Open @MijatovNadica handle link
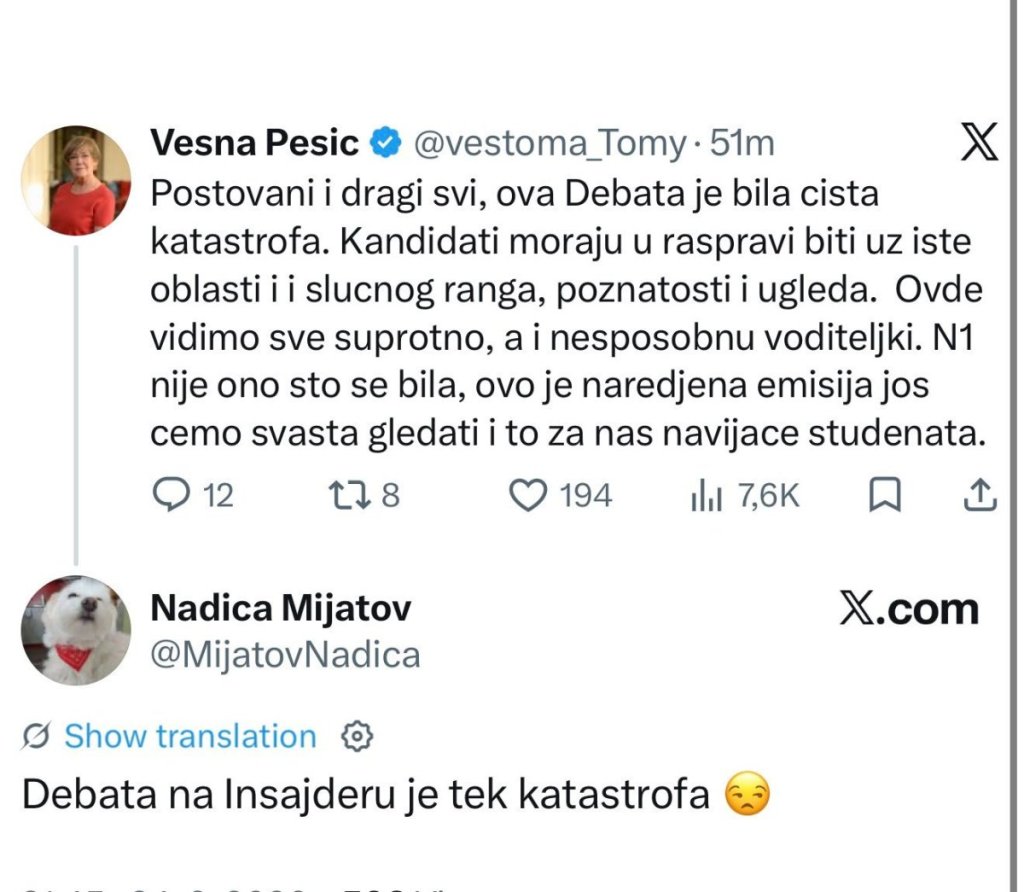Screen dimensions: 1024x892 pyautogui.click(x=285, y=655)
